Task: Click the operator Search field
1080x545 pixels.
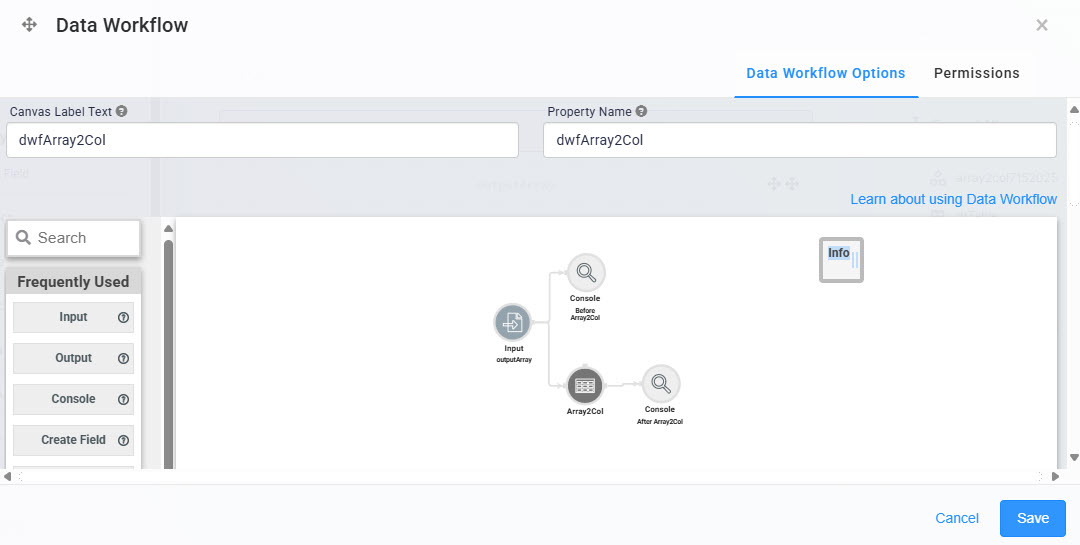Action: point(73,238)
